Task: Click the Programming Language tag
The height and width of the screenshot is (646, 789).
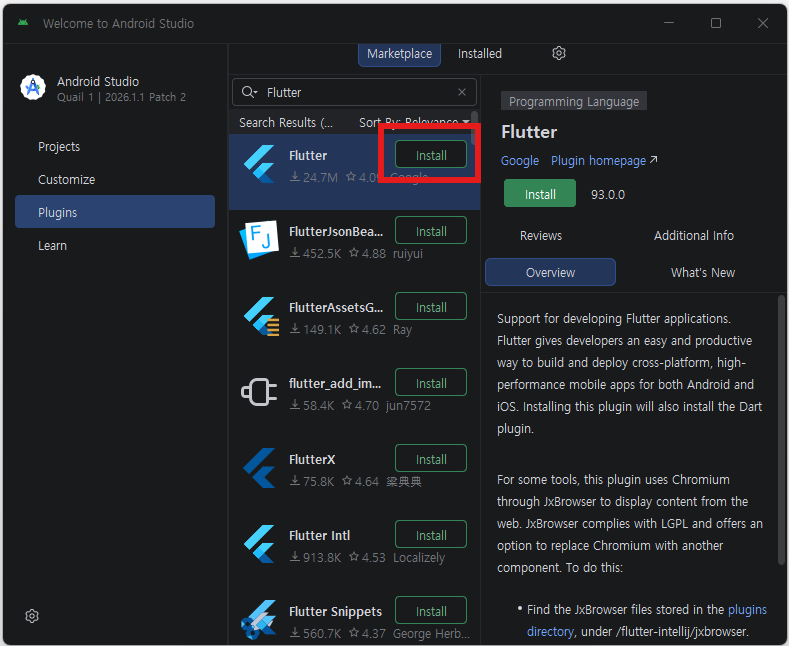Action: 574,101
